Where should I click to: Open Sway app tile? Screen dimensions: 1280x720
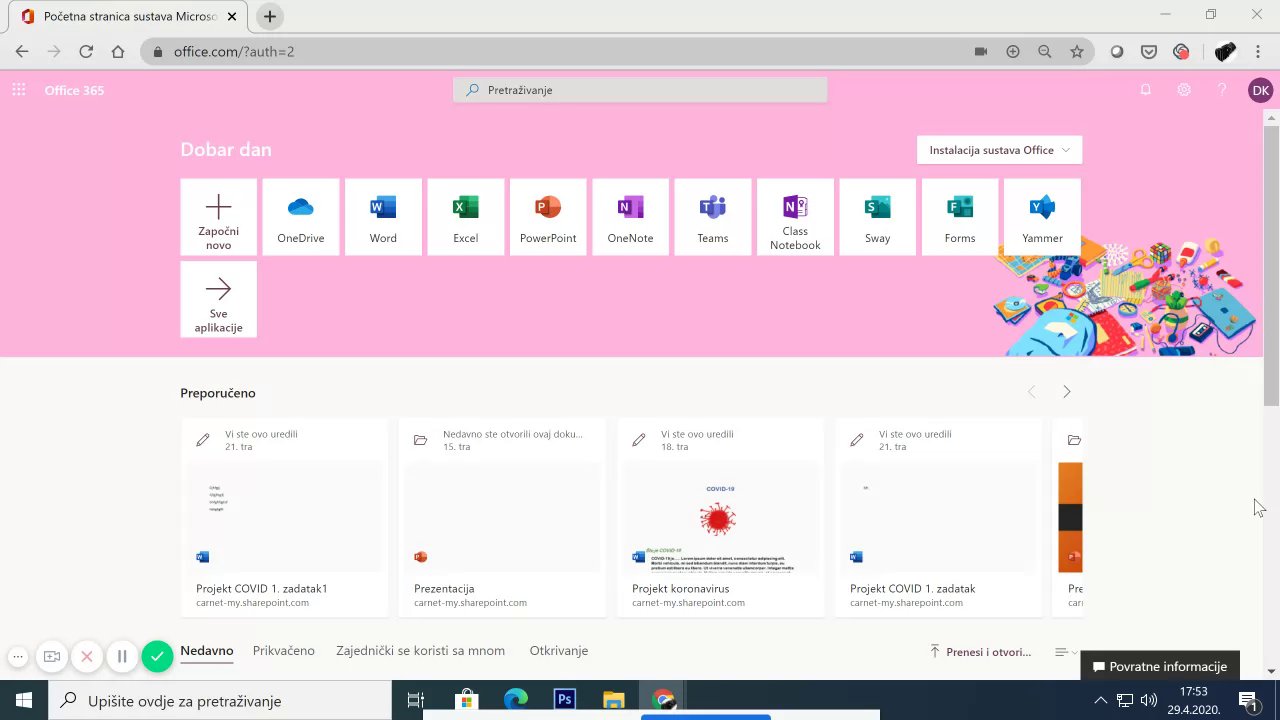(877, 217)
